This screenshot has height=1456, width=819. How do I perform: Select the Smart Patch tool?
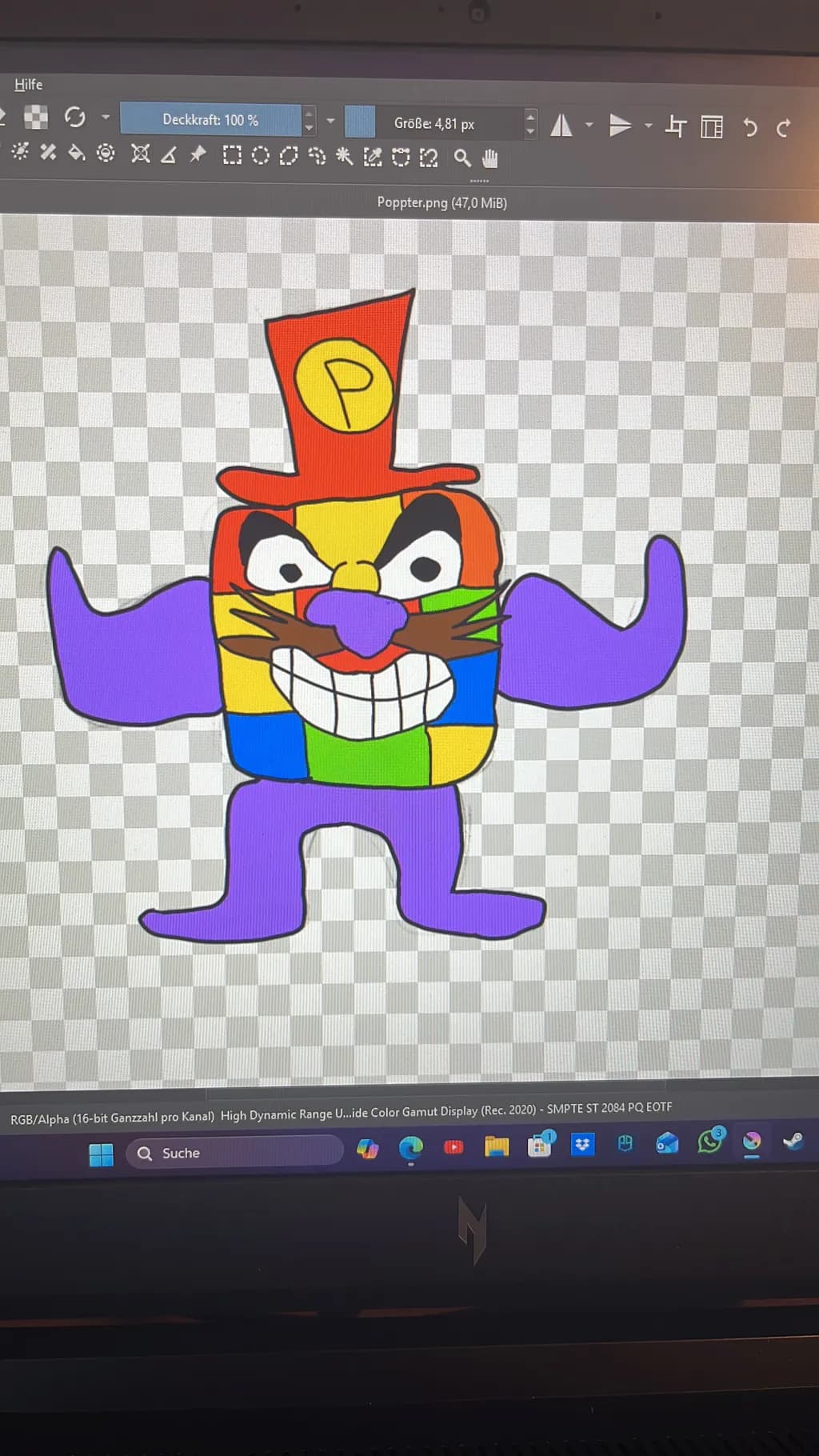pos(48,152)
